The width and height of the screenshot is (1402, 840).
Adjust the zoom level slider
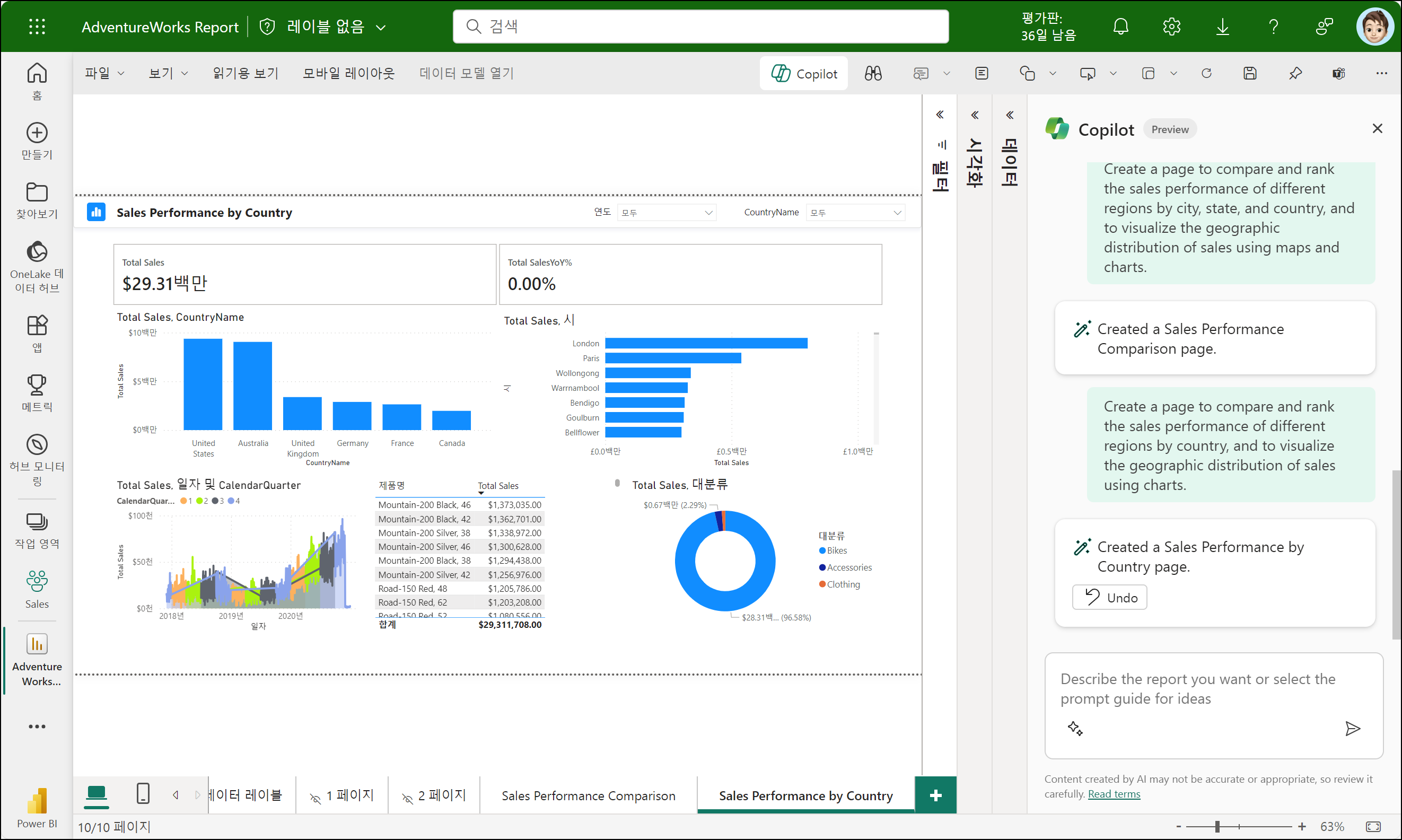[x=1217, y=827]
